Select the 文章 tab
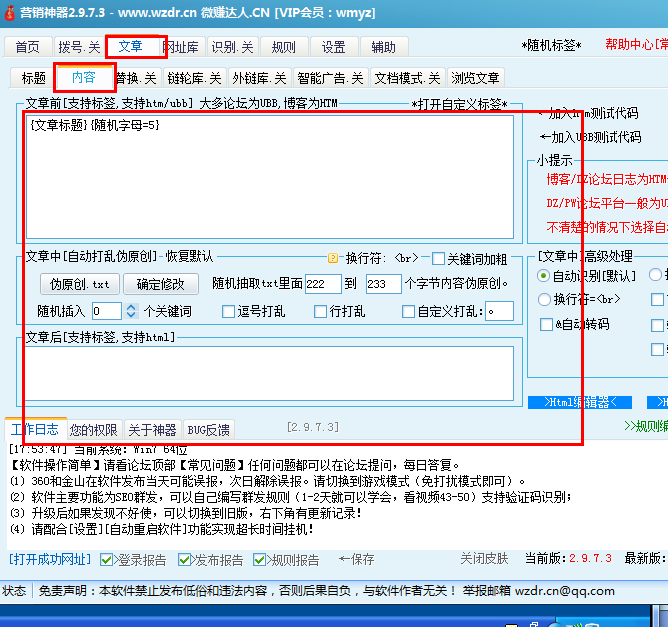The height and width of the screenshot is (627, 668). pyautogui.click(x=130, y=46)
